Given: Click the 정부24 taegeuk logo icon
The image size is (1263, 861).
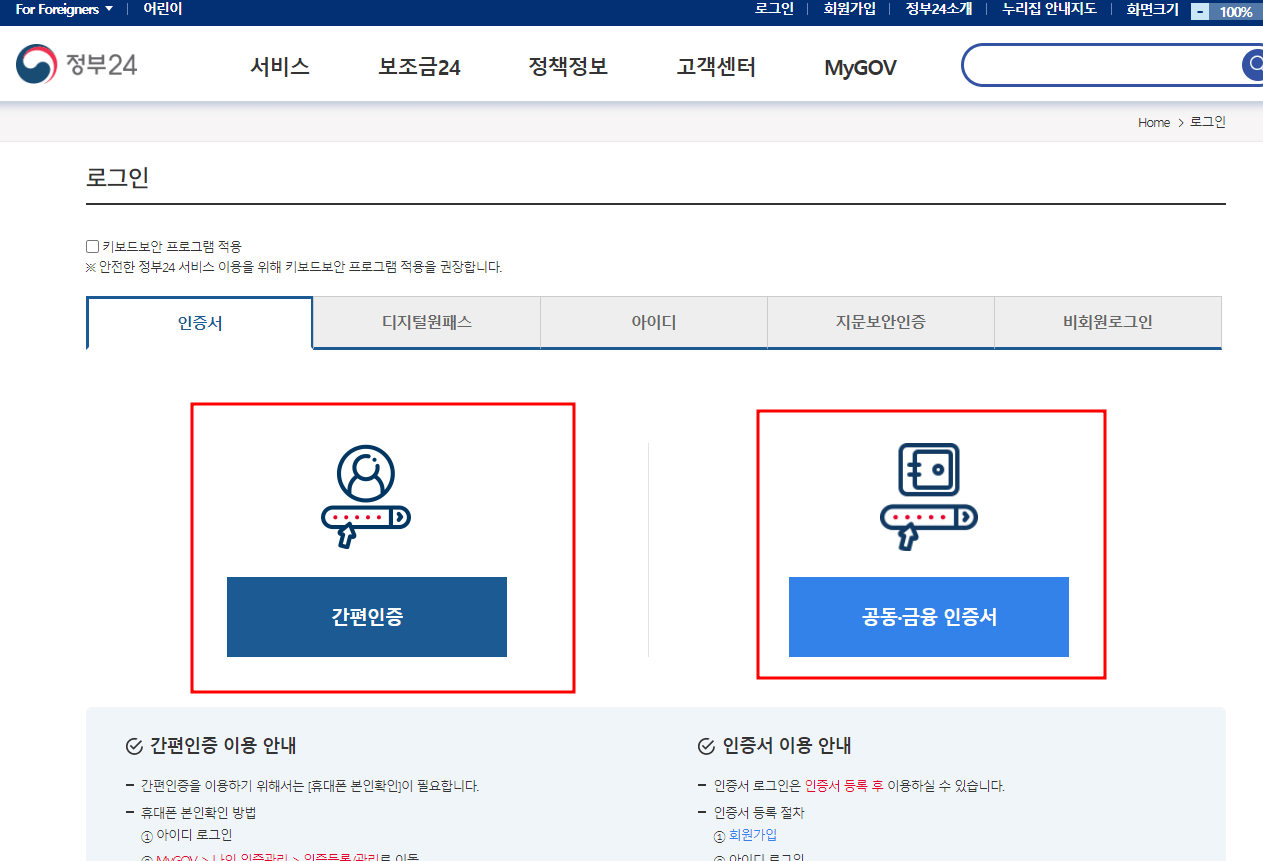Looking at the screenshot, I should pos(38,63).
